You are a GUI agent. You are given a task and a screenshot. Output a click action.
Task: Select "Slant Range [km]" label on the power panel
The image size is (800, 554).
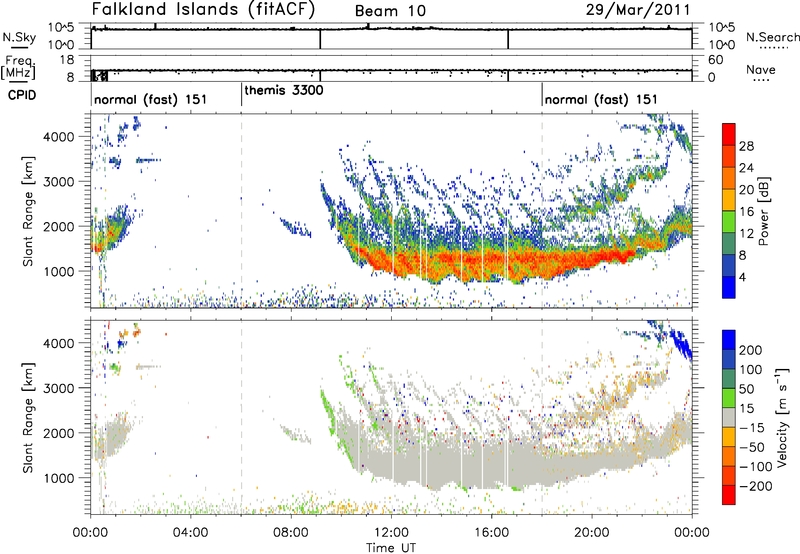click(28, 211)
